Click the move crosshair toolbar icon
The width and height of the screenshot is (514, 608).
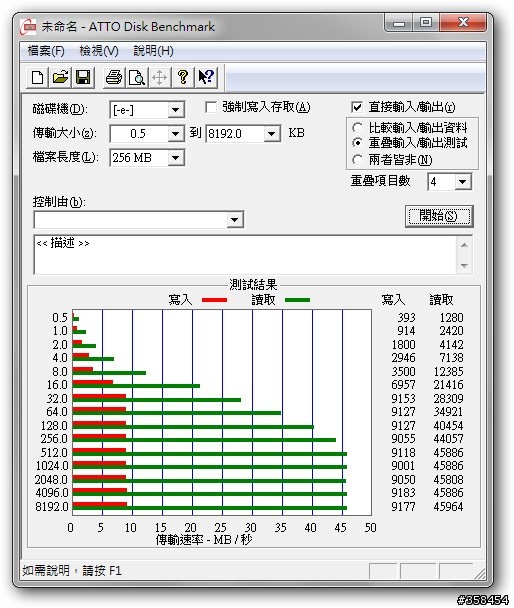(x=159, y=78)
